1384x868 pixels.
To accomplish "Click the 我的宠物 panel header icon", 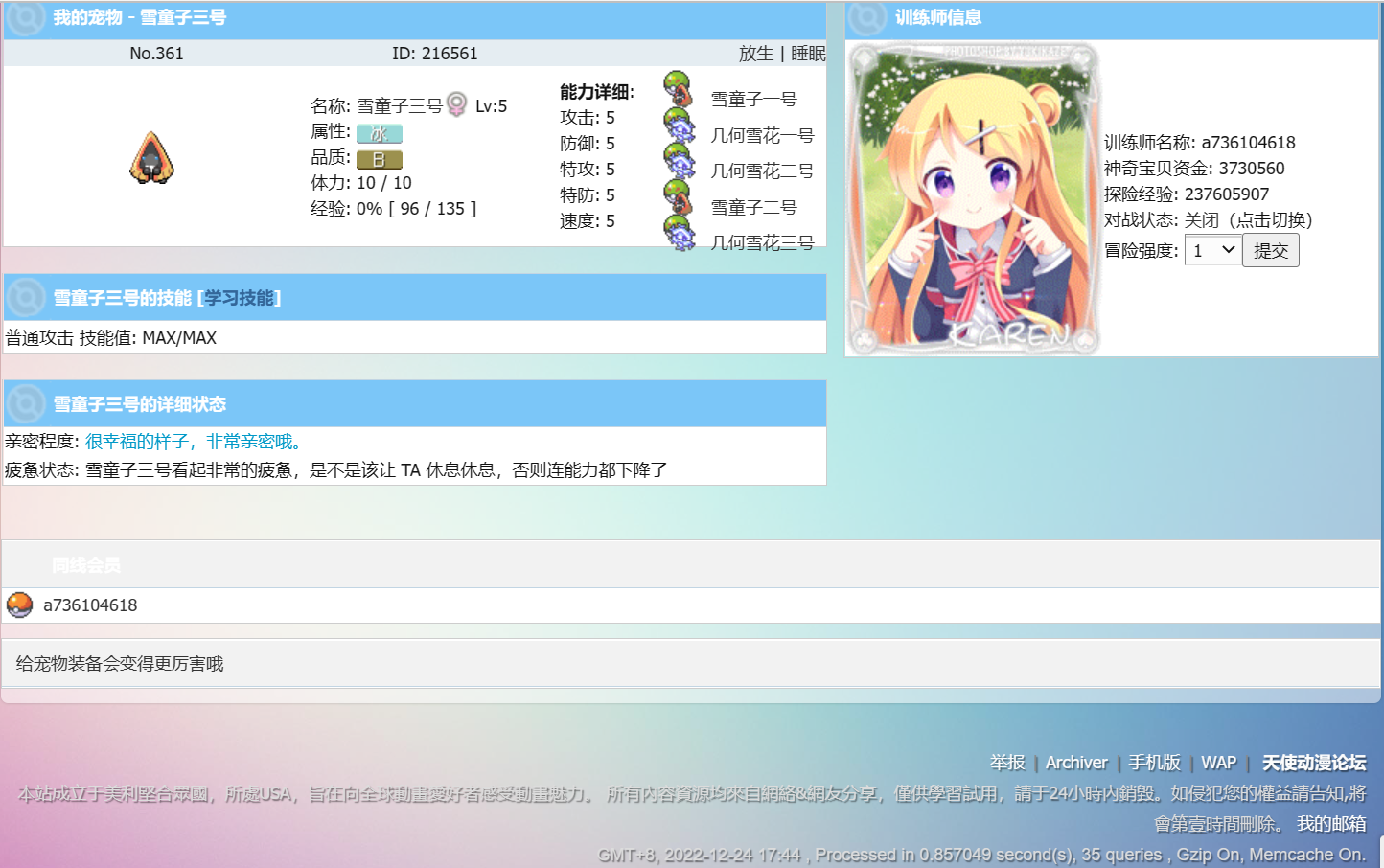I will coord(26,17).
